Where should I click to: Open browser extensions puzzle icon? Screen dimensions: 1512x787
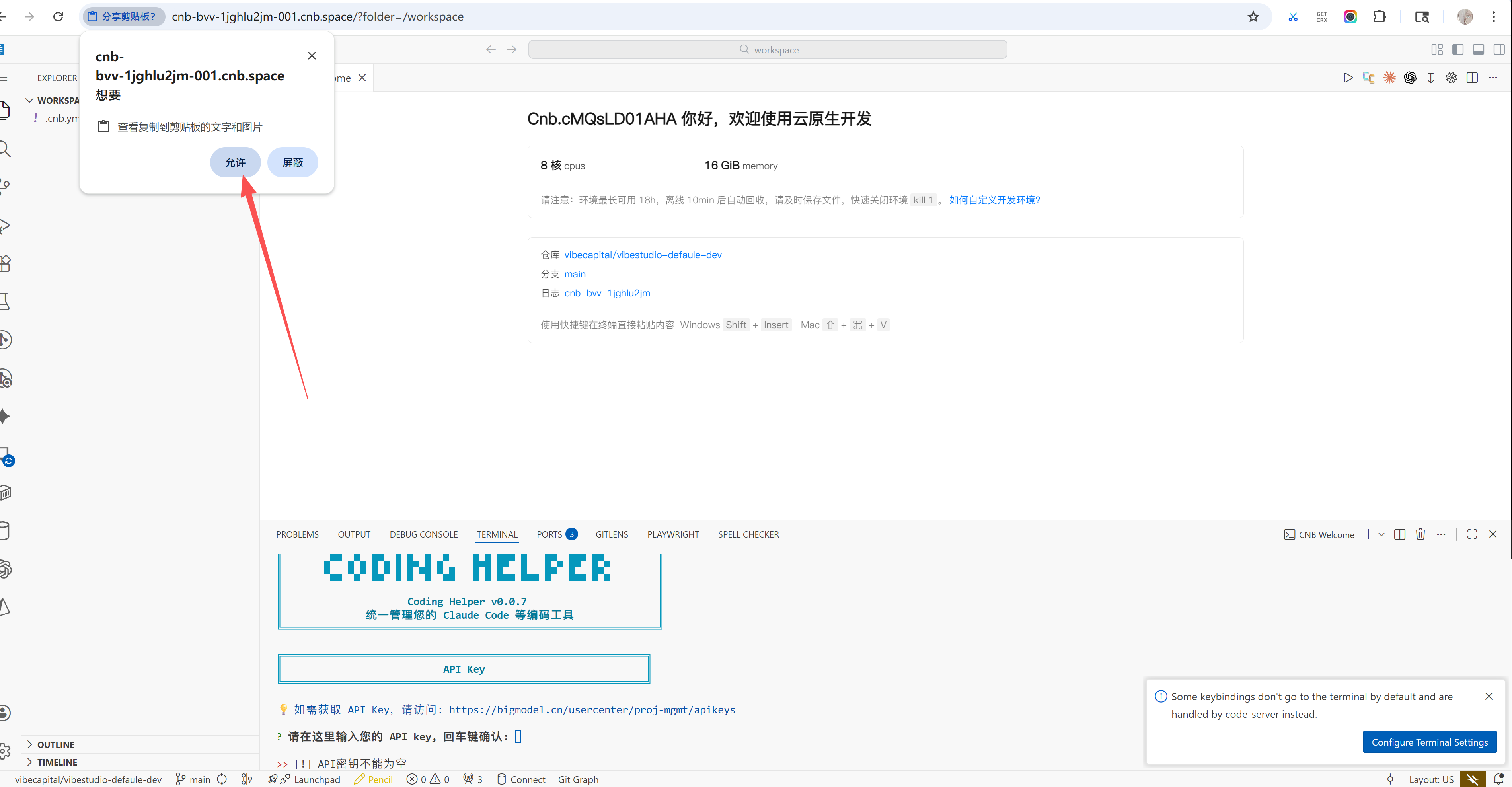pos(1380,16)
